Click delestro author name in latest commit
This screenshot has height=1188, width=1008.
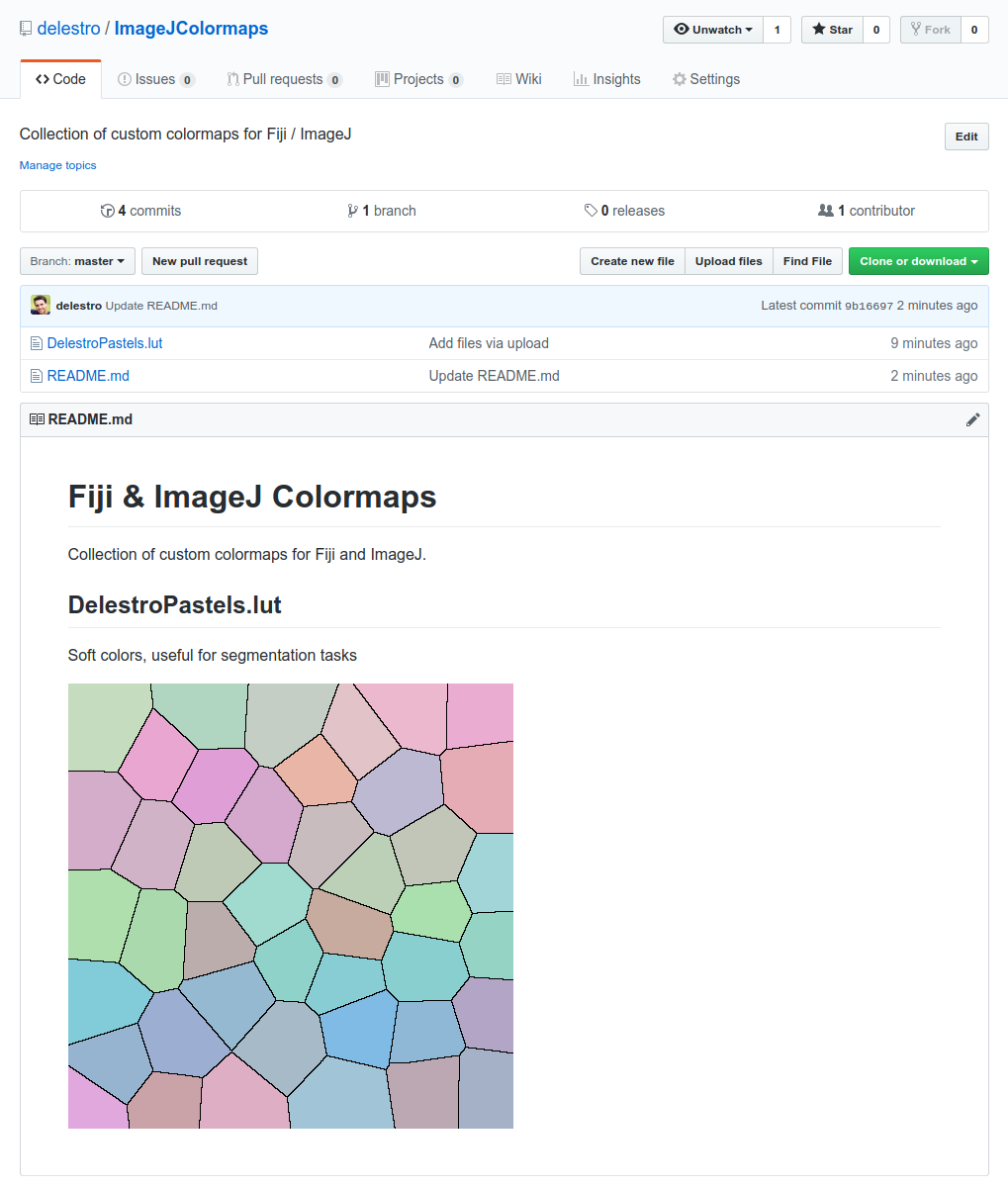pyautogui.click(x=79, y=306)
